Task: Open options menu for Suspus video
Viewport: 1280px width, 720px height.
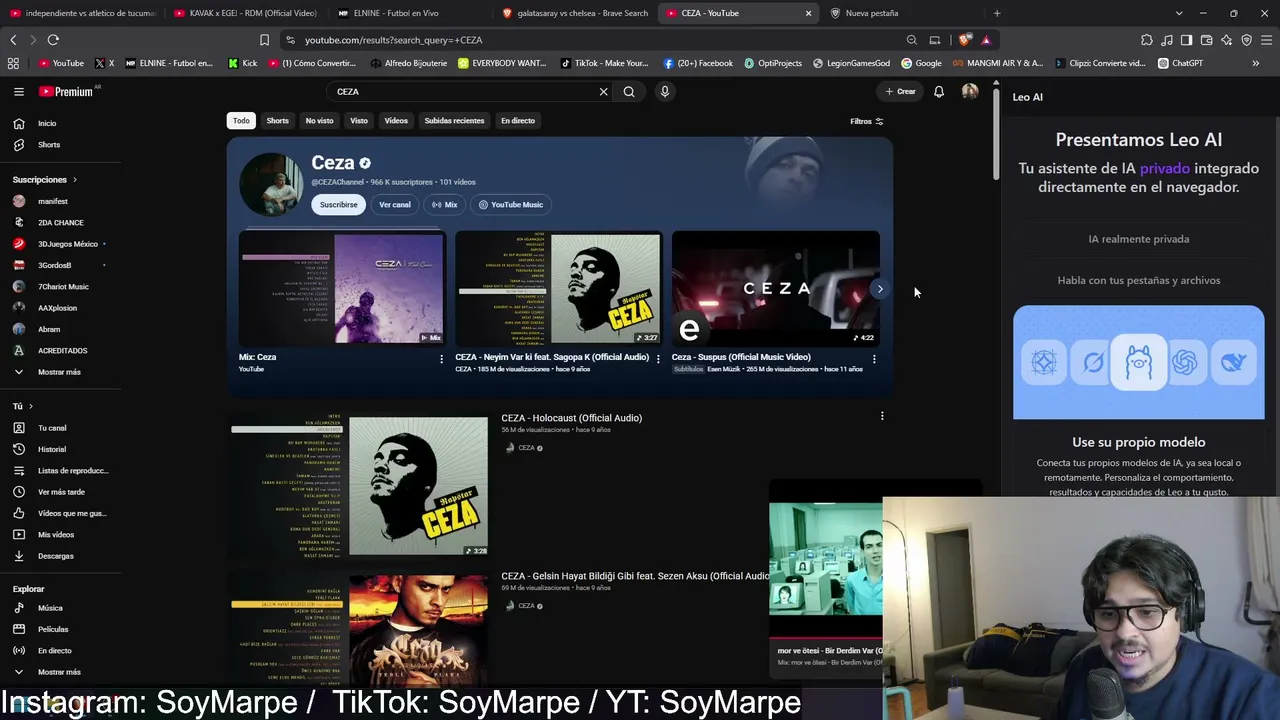Action: tap(874, 359)
